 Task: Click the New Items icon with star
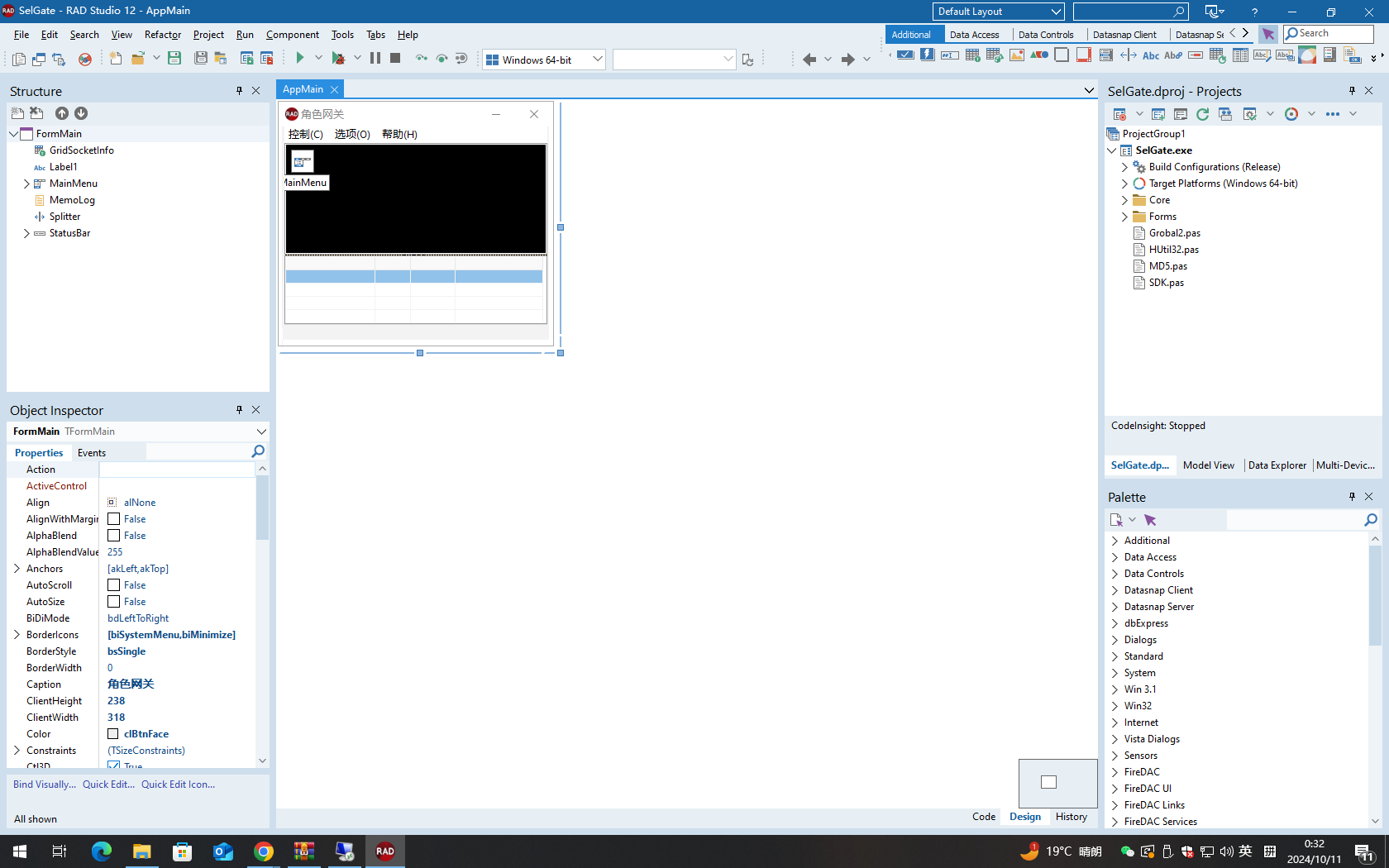point(115,58)
